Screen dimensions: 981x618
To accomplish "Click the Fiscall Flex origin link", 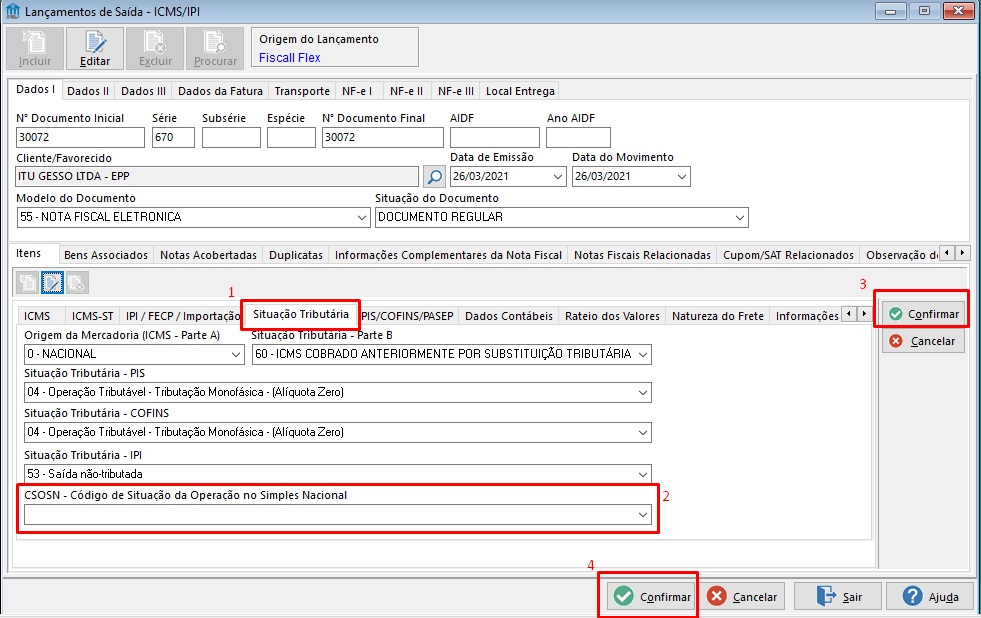I will pyautogui.click(x=290, y=58).
